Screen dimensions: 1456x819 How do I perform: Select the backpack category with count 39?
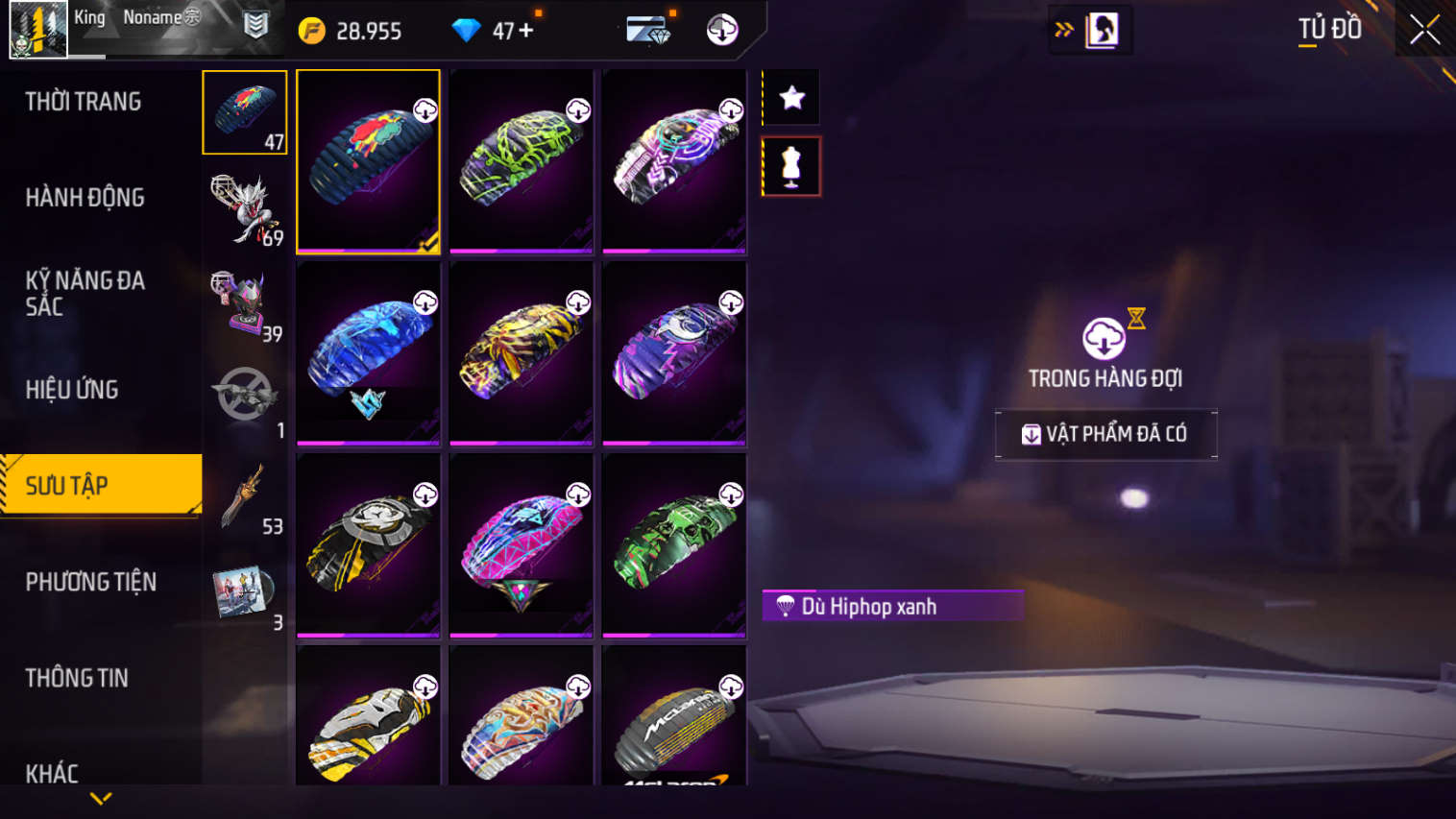pyautogui.click(x=245, y=304)
